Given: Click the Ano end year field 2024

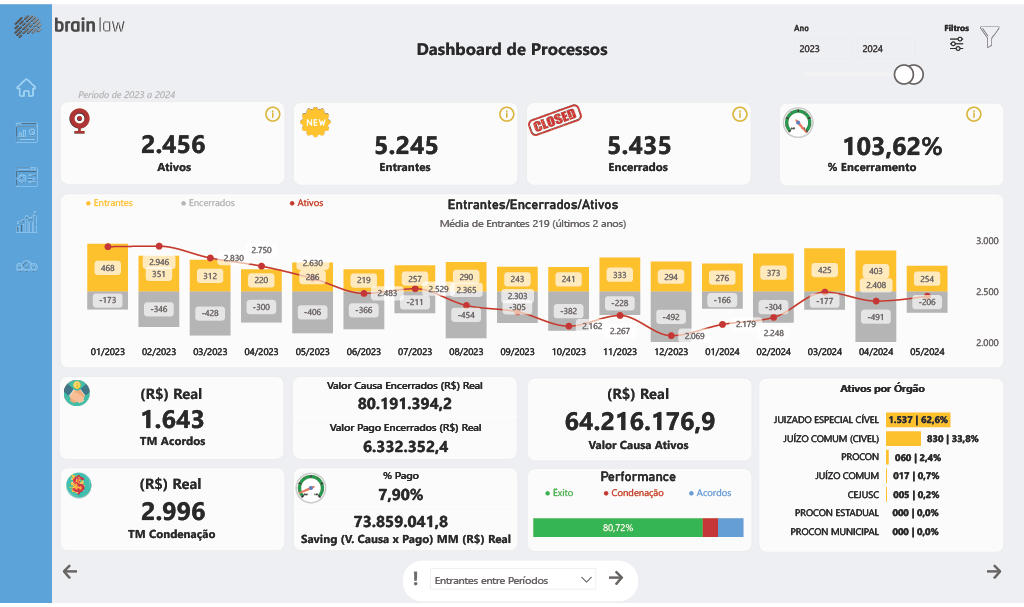Looking at the screenshot, I should point(885,48).
